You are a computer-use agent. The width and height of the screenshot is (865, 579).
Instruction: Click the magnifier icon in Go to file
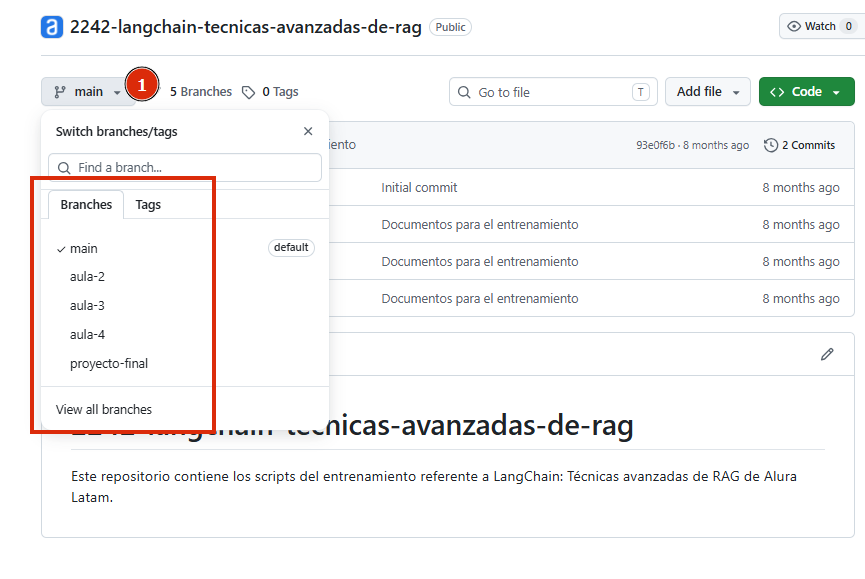[x=464, y=92]
